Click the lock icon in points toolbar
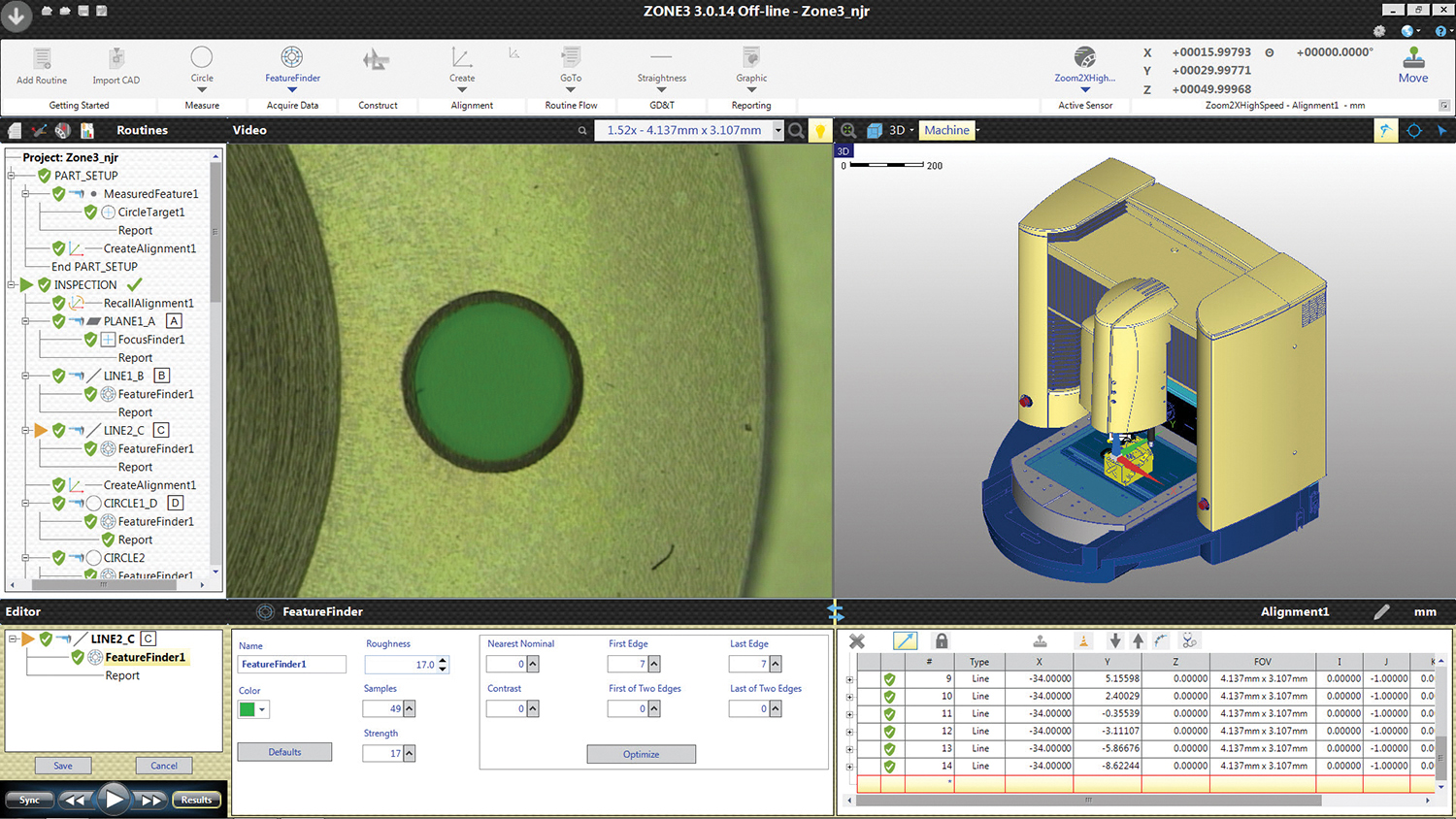 point(941,641)
